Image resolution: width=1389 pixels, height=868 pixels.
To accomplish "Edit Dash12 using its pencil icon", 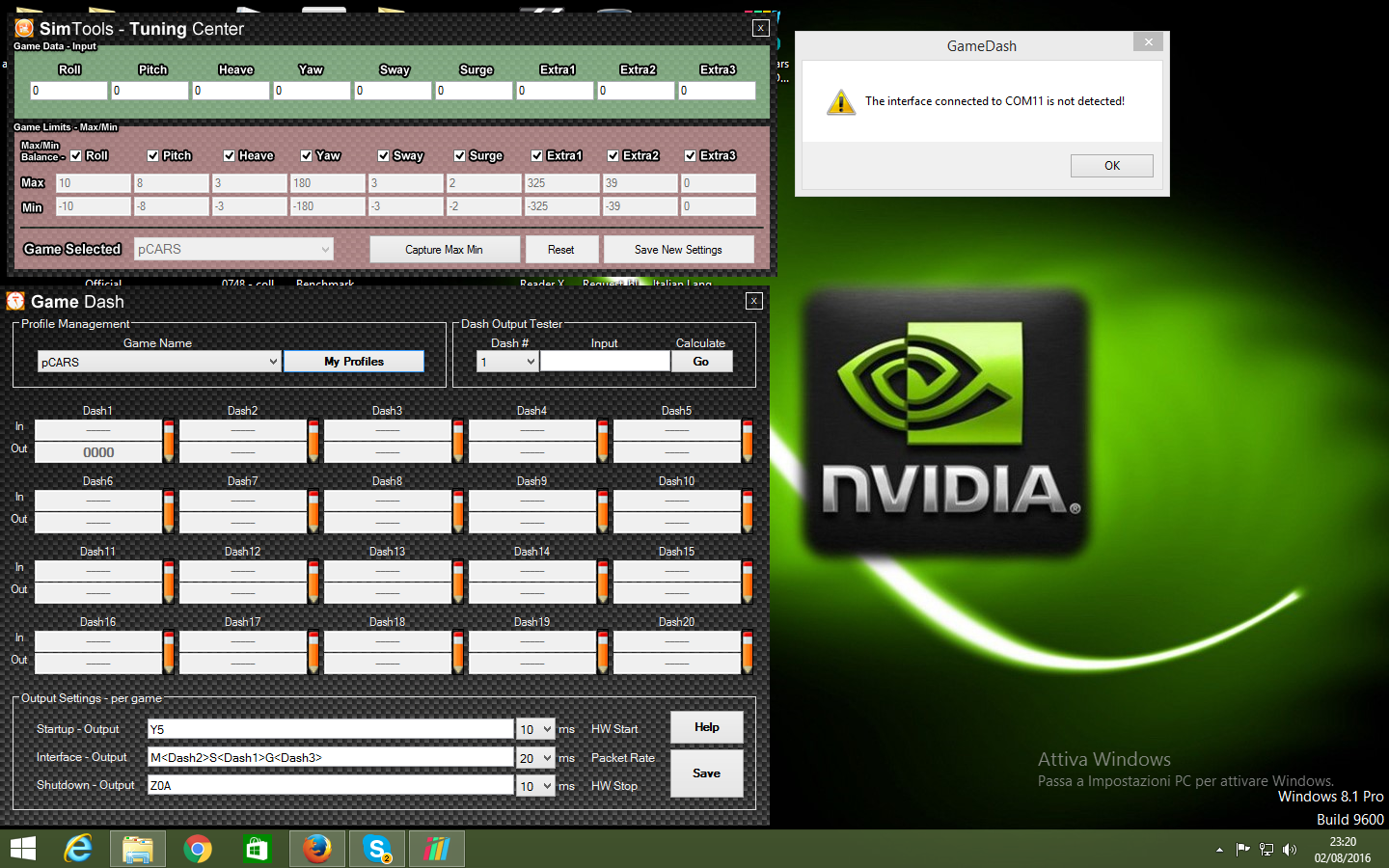I will click(x=313, y=582).
